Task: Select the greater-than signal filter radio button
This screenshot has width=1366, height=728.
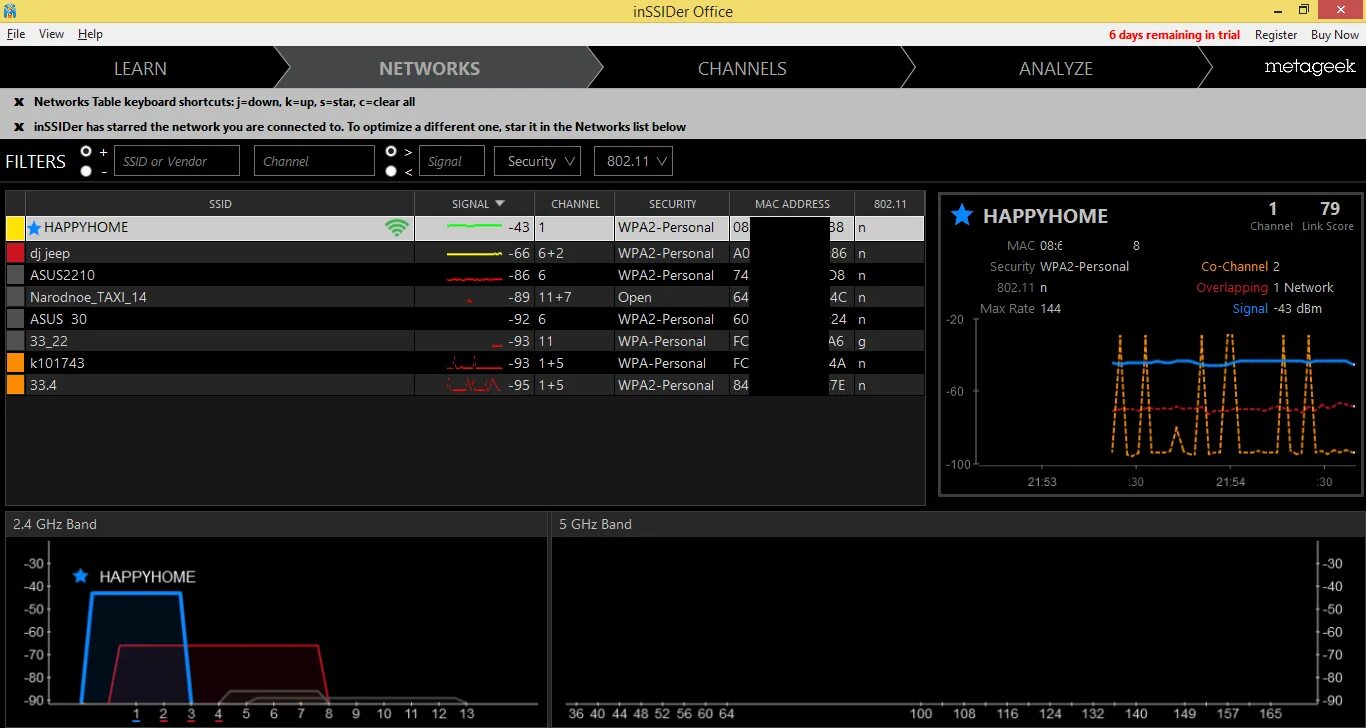Action: coord(391,151)
